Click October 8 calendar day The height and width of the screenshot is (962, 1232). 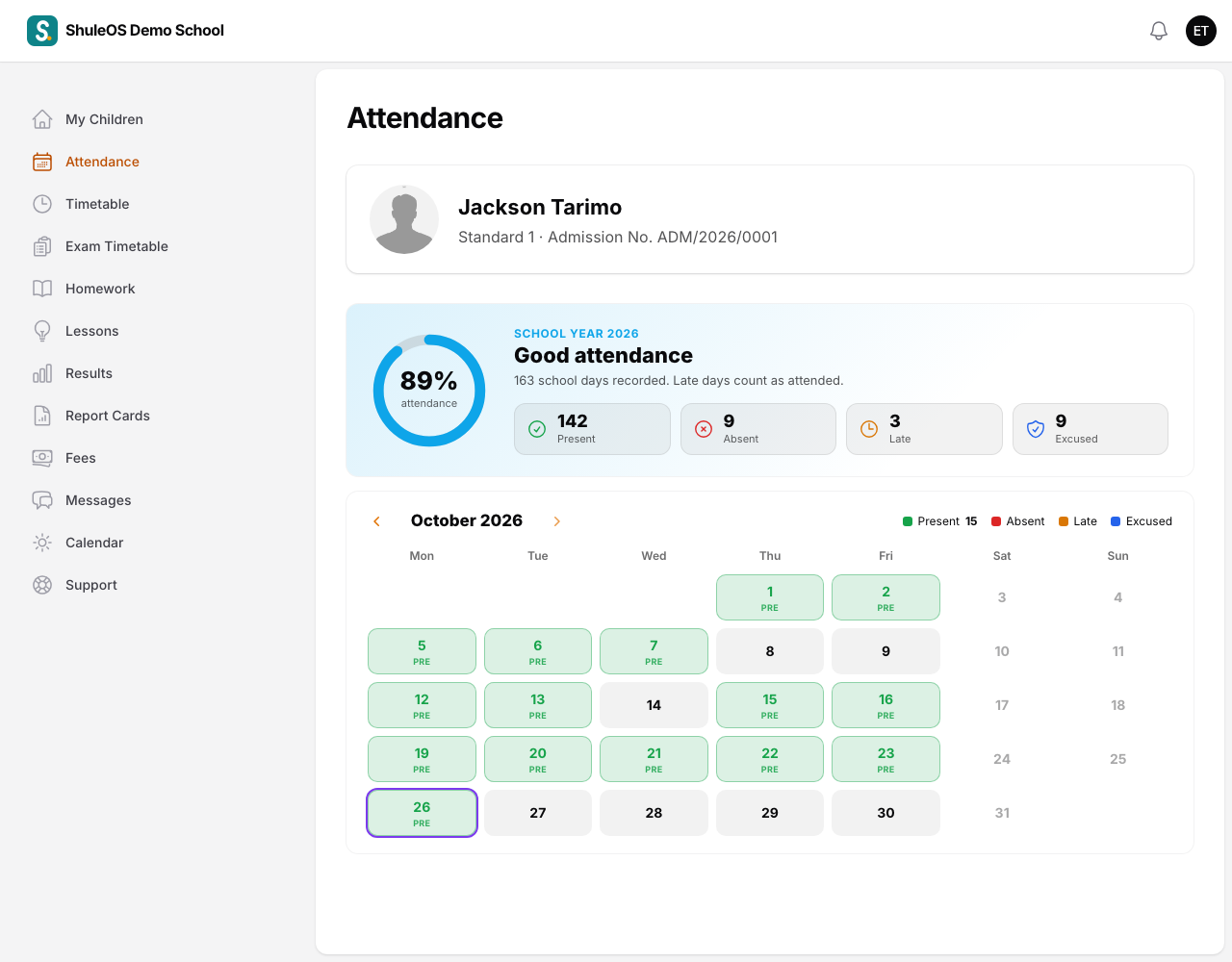(x=770, y=651)
